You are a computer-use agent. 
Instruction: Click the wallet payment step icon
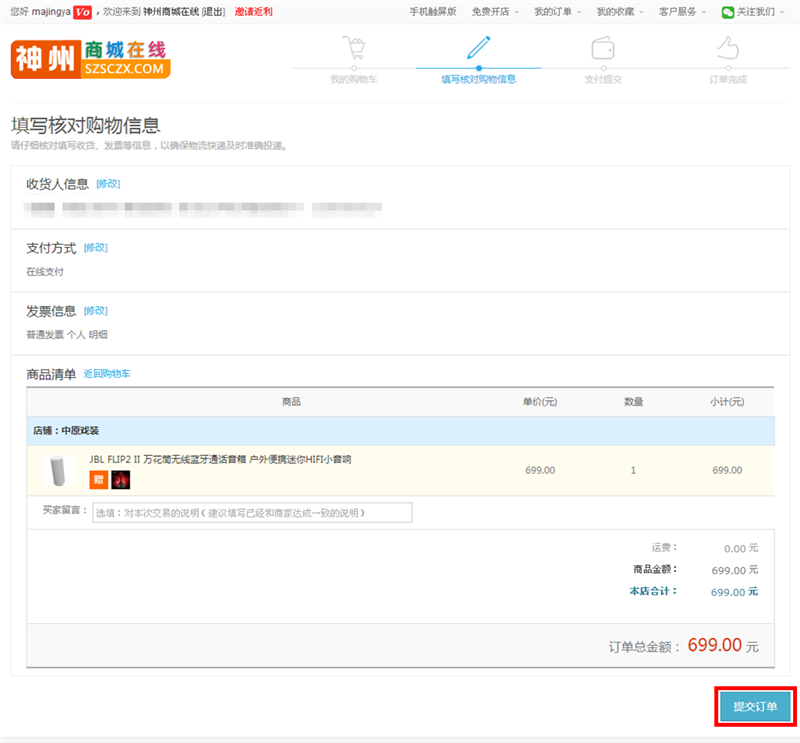pos(603,48)
